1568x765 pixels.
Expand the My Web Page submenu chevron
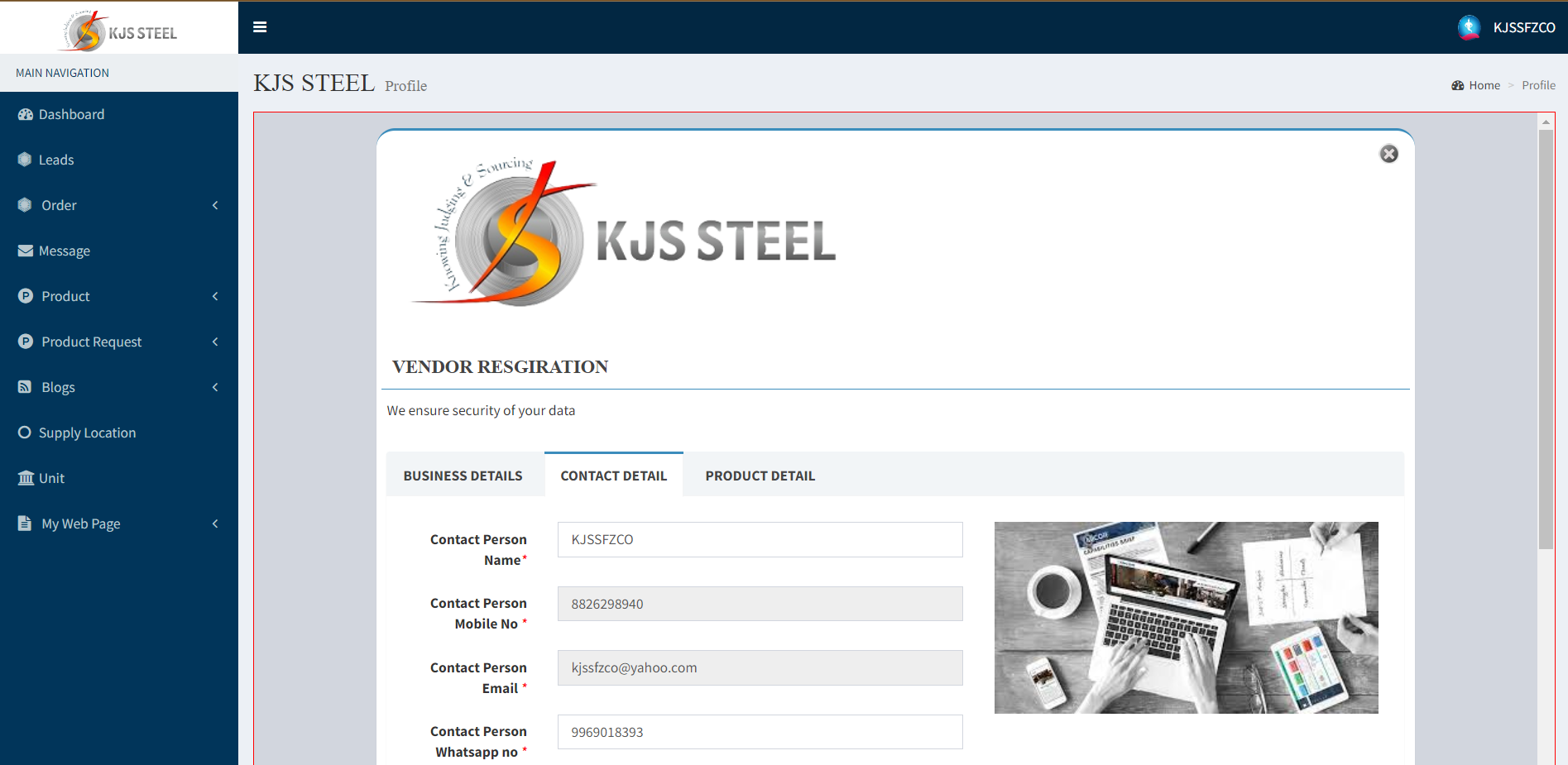[x=215, y=524]
